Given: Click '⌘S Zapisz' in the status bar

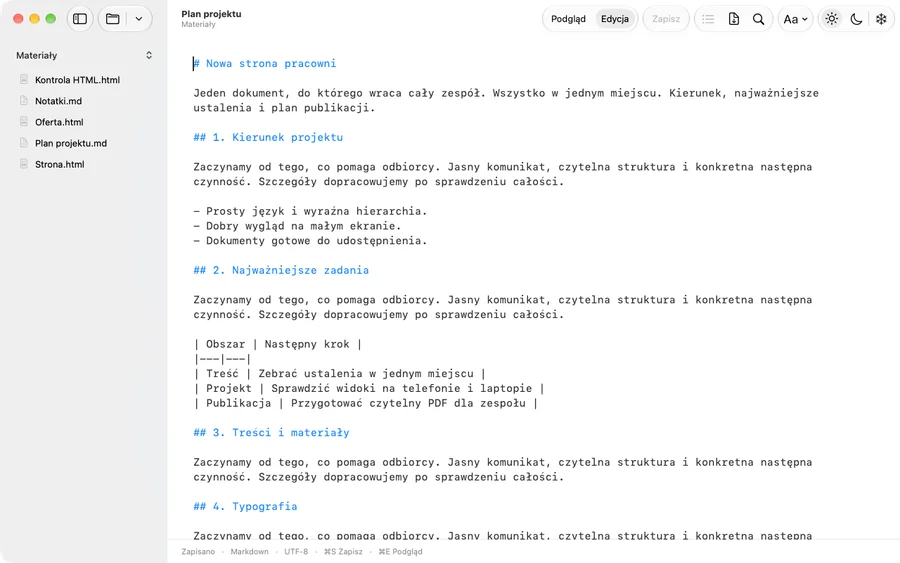Looking at the screenshot, I should [x=343, y=552].
